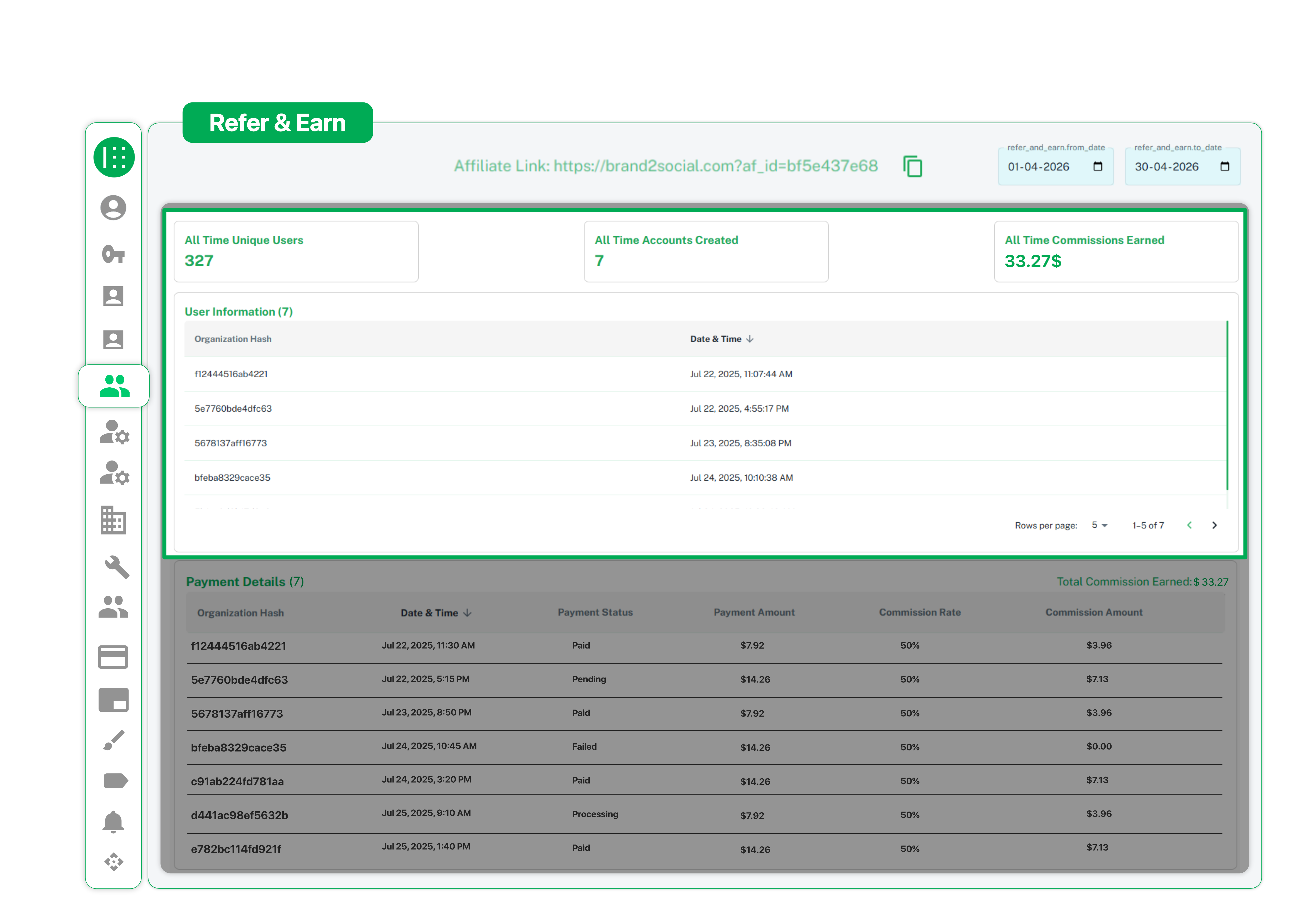Screen dimensions: 1307x924
Task: Click the upper contact card icon
Action: [113, 296]
